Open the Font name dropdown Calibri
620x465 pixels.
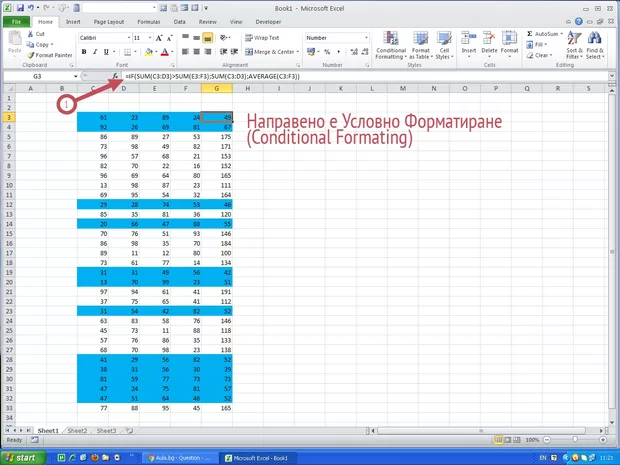129,38
